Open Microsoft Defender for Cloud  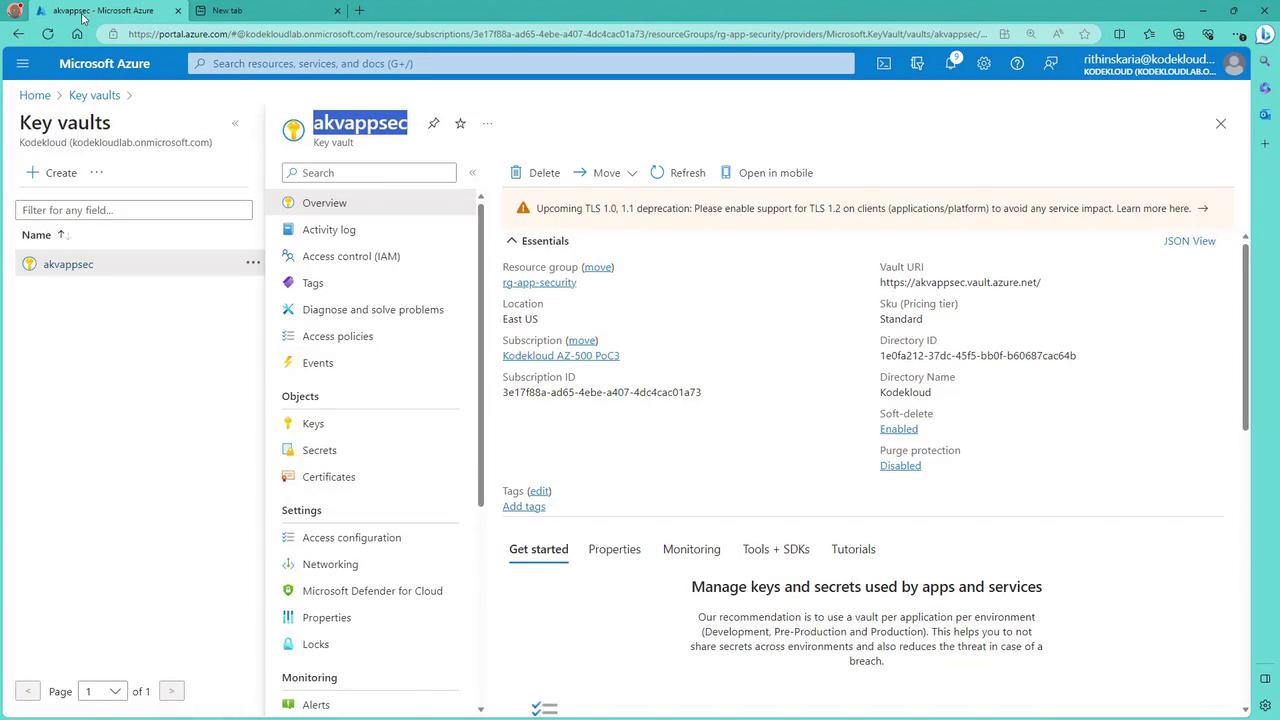coord(371,591)
